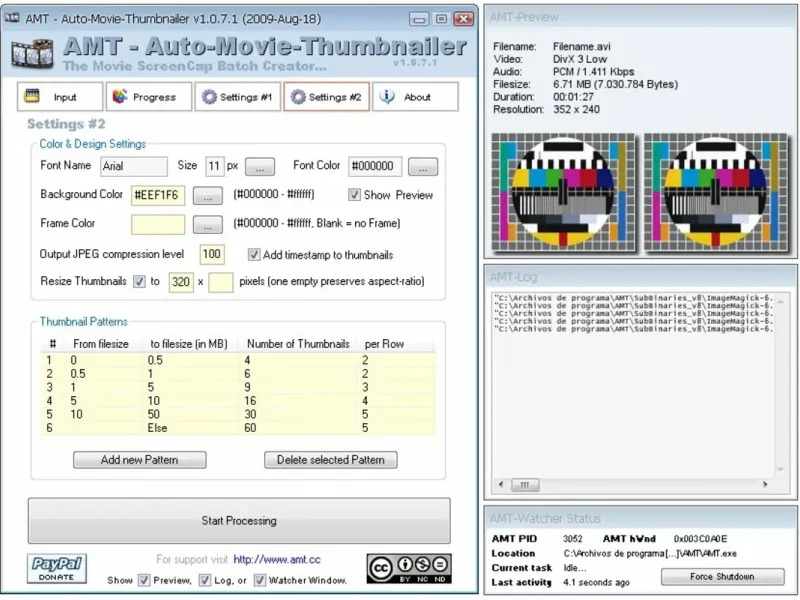Image resolution: width=800 pixels, height=600 pixels.
Task: Select pattern row 2 (0.5 to 1)
Action: [x=238, y=373]
